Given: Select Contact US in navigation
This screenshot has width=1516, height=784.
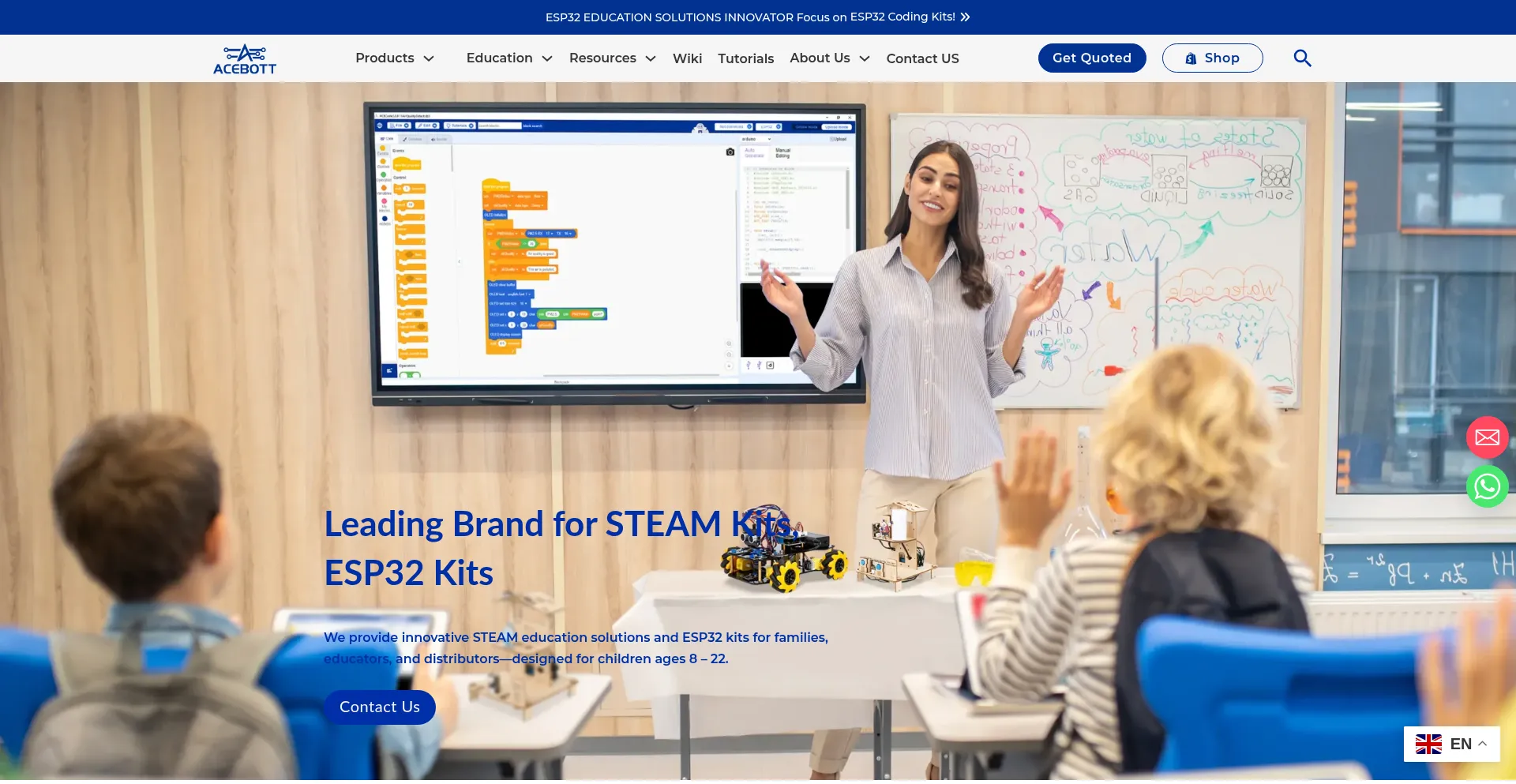Looking at the screenshot, I should (922, 58).
